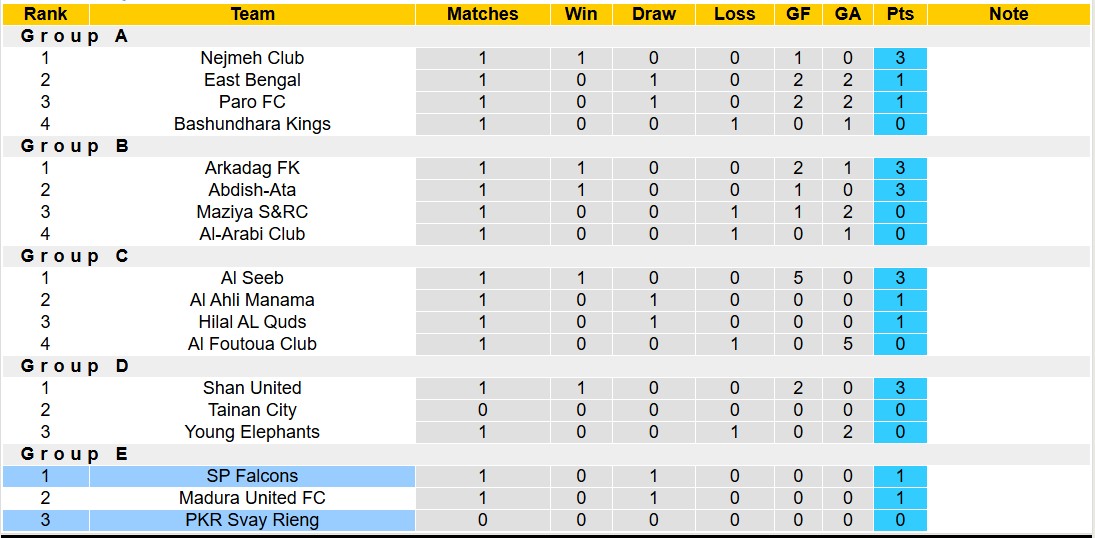Click the Group C section header

(75, 256)
